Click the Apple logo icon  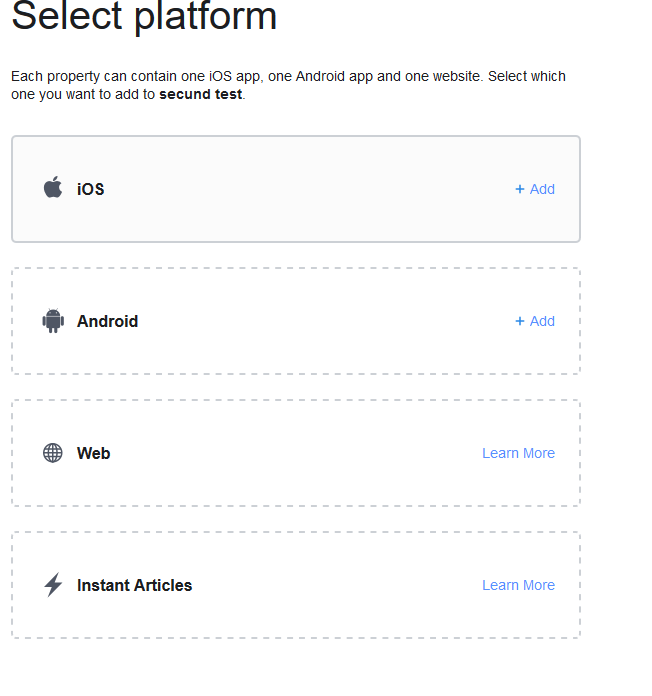point(53,187)
